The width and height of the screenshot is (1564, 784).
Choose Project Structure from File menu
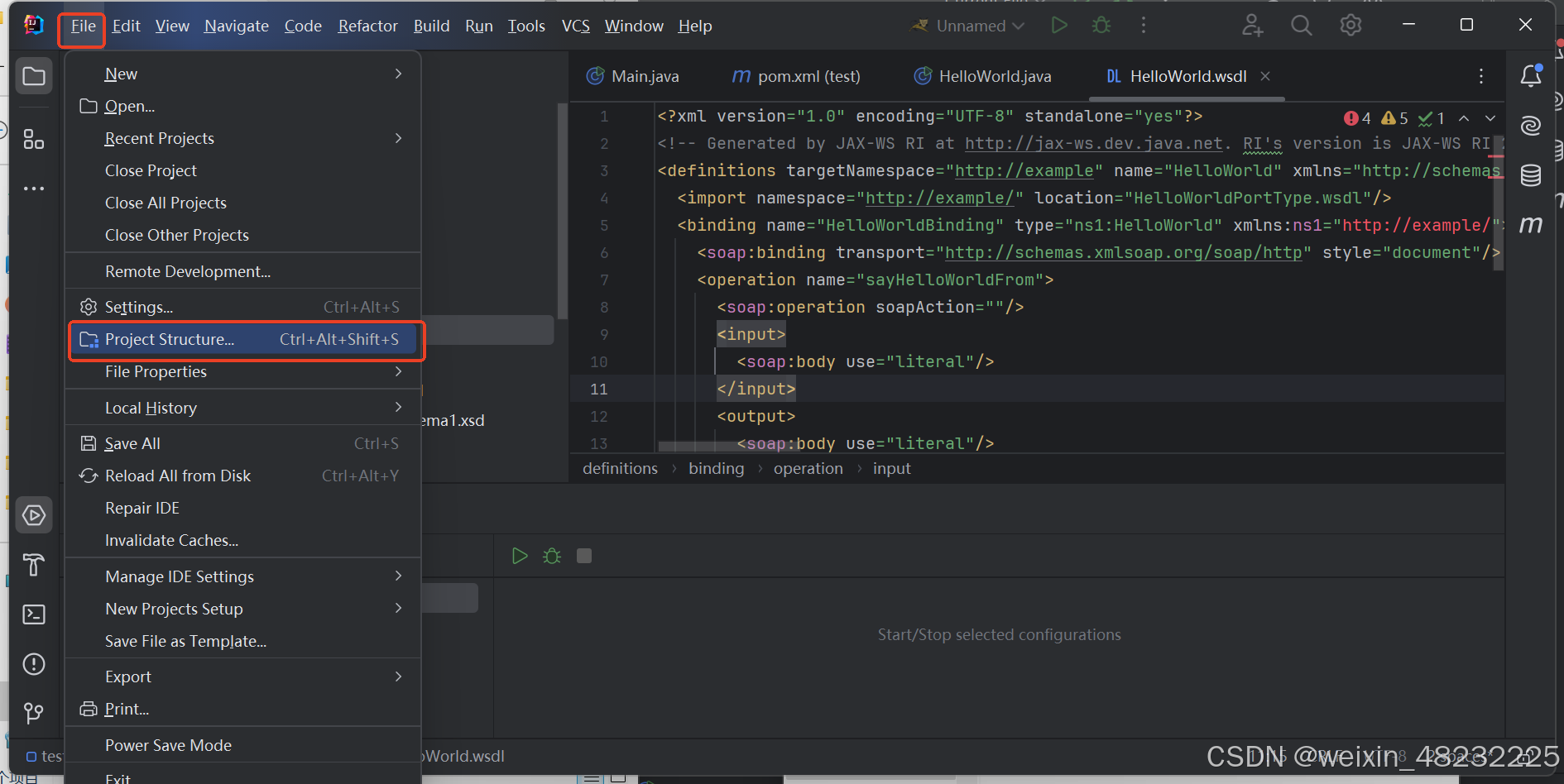coord(242,339)
